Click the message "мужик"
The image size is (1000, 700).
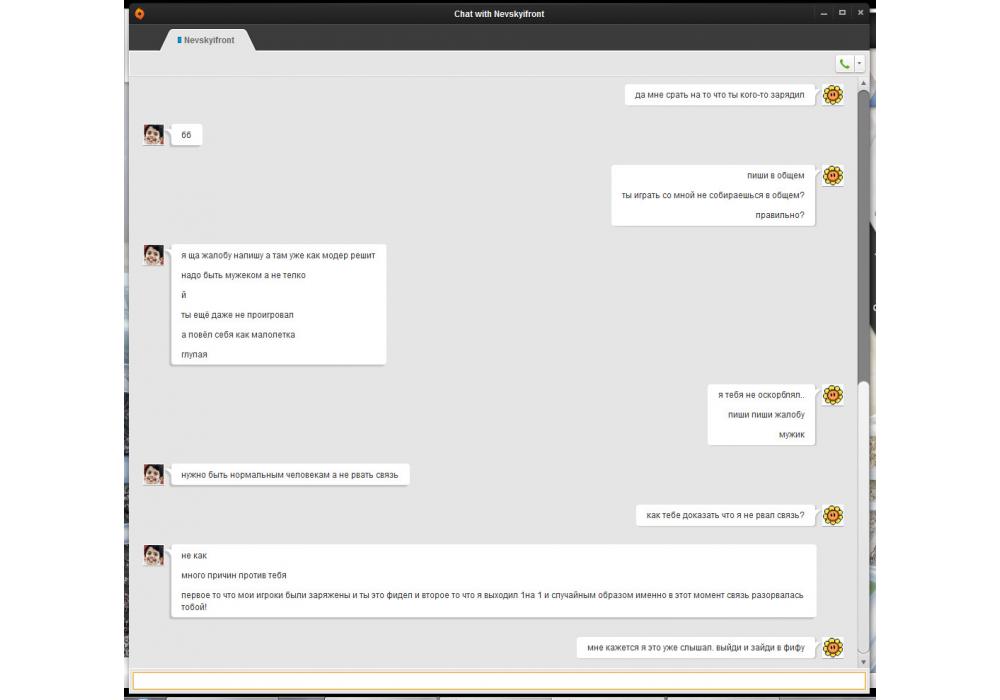click(x=791, y=434)
